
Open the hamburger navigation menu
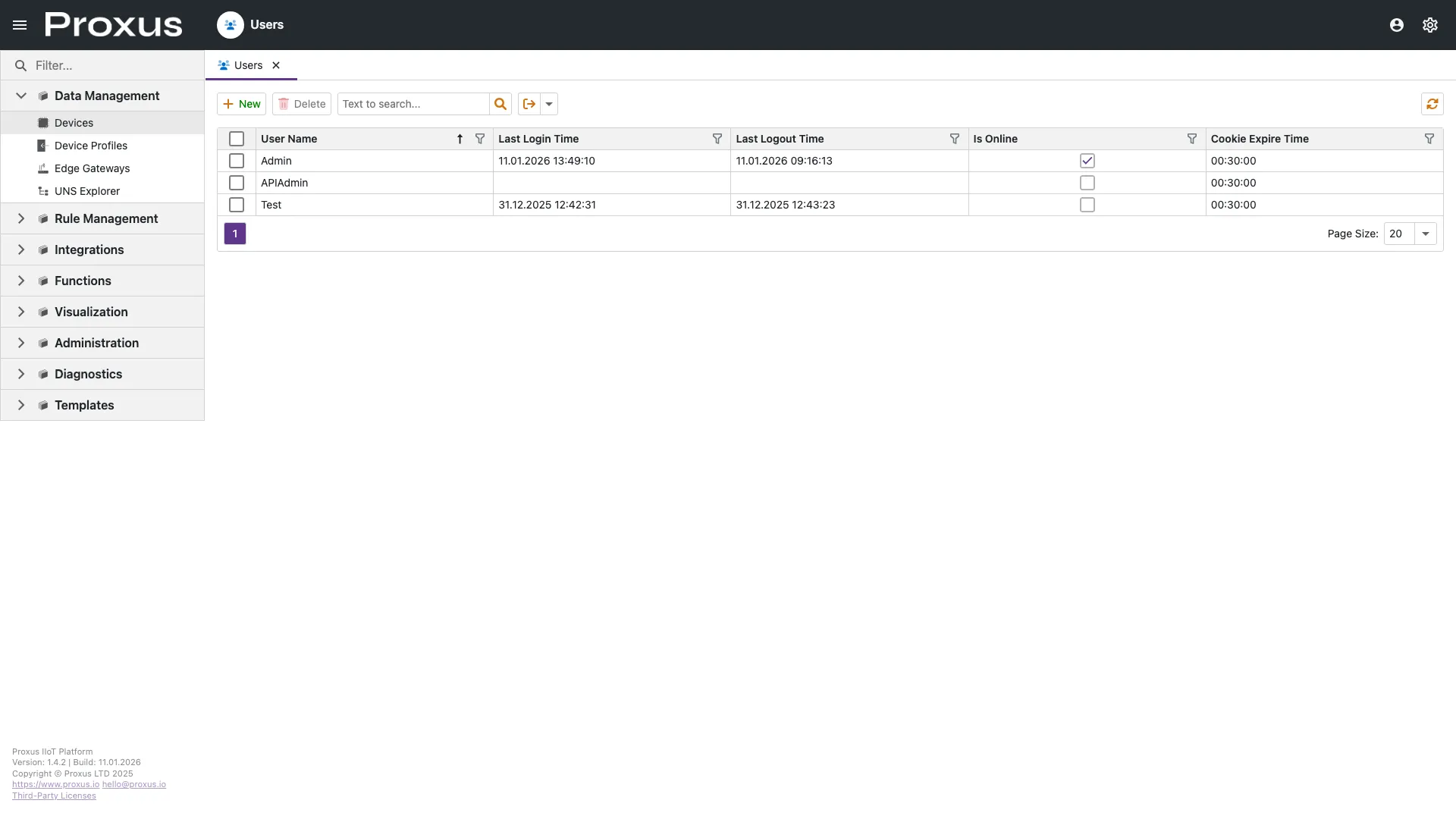[x=19, y=24]
